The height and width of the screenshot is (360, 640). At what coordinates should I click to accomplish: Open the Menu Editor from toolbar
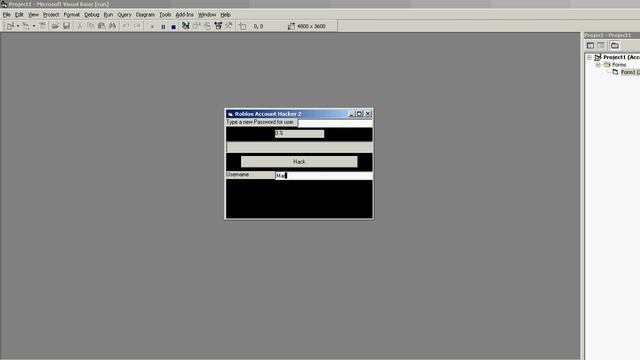(42, 26)
